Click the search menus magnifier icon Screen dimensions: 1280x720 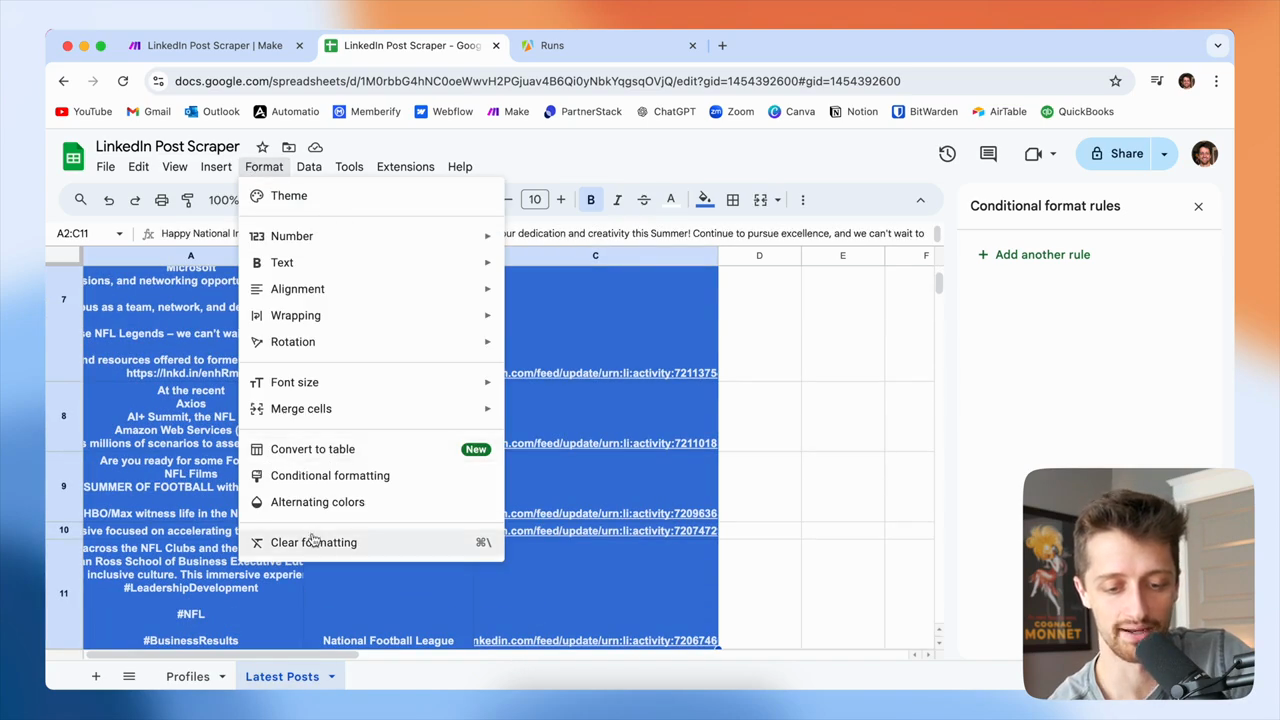click(80, 200)
